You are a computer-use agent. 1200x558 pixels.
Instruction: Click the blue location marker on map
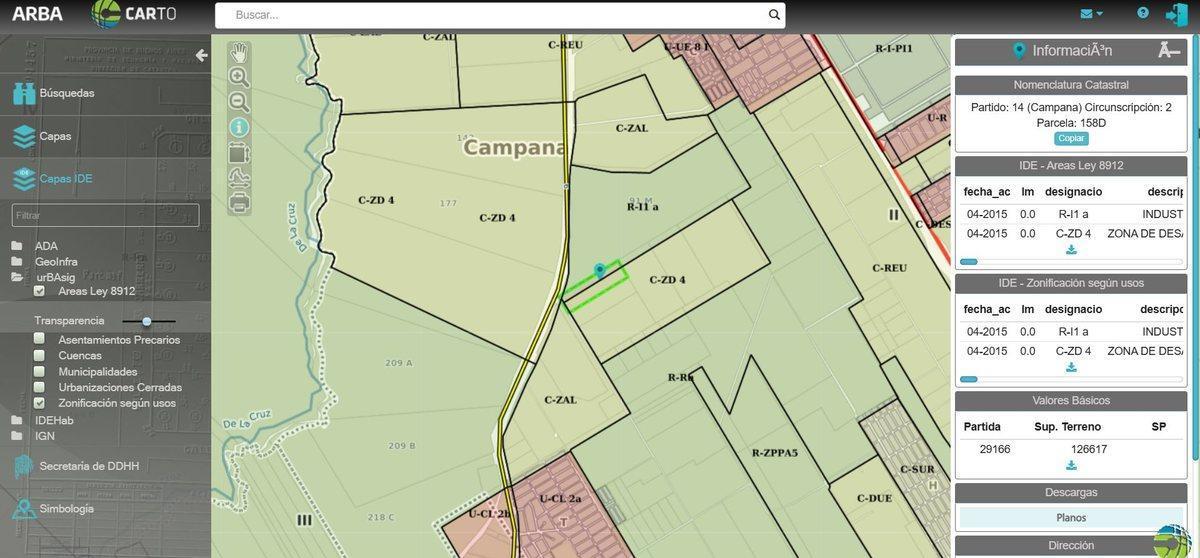tap(600, 271)
